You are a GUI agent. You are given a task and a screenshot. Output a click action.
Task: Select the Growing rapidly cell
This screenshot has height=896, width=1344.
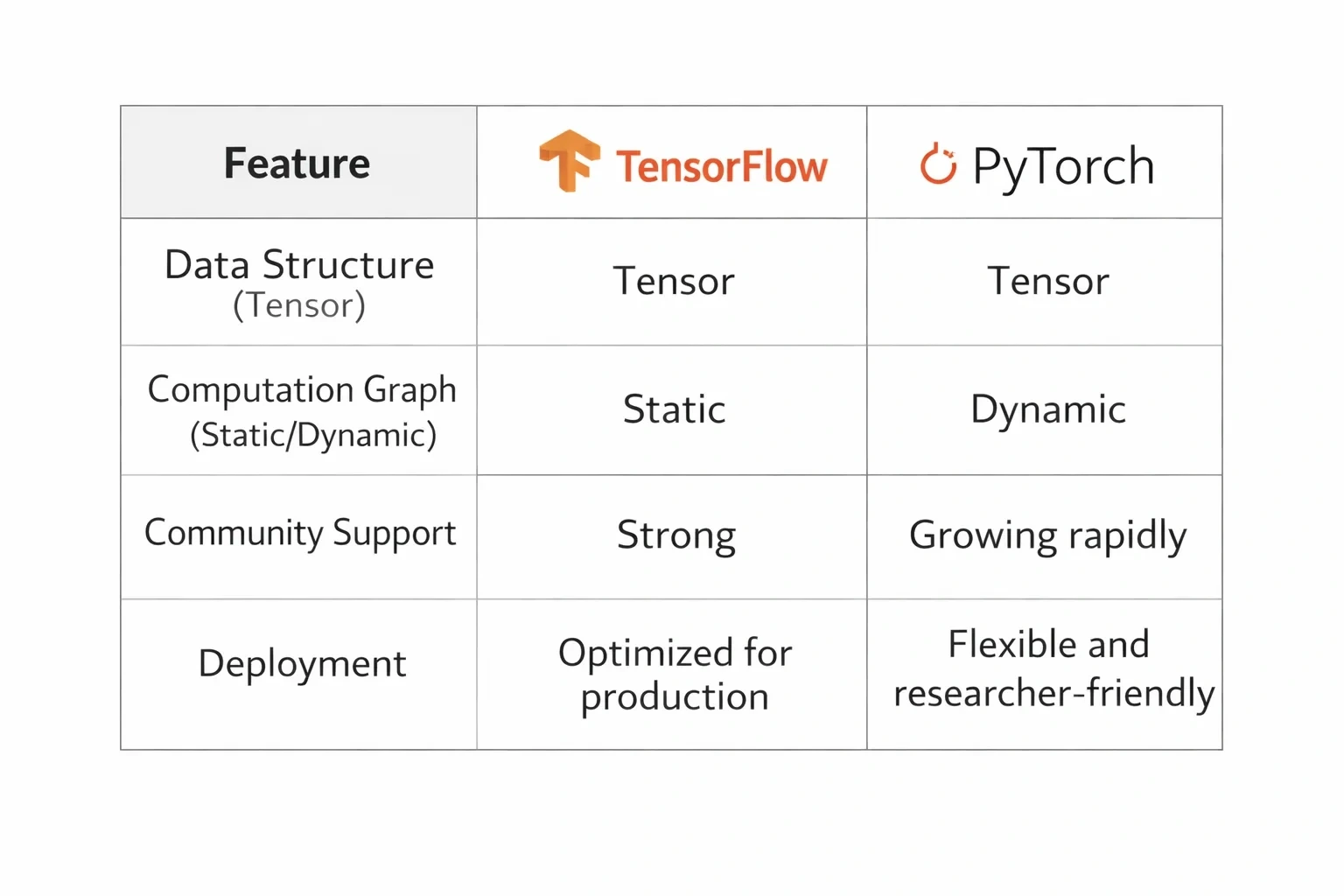click(x=1045, y=536)
